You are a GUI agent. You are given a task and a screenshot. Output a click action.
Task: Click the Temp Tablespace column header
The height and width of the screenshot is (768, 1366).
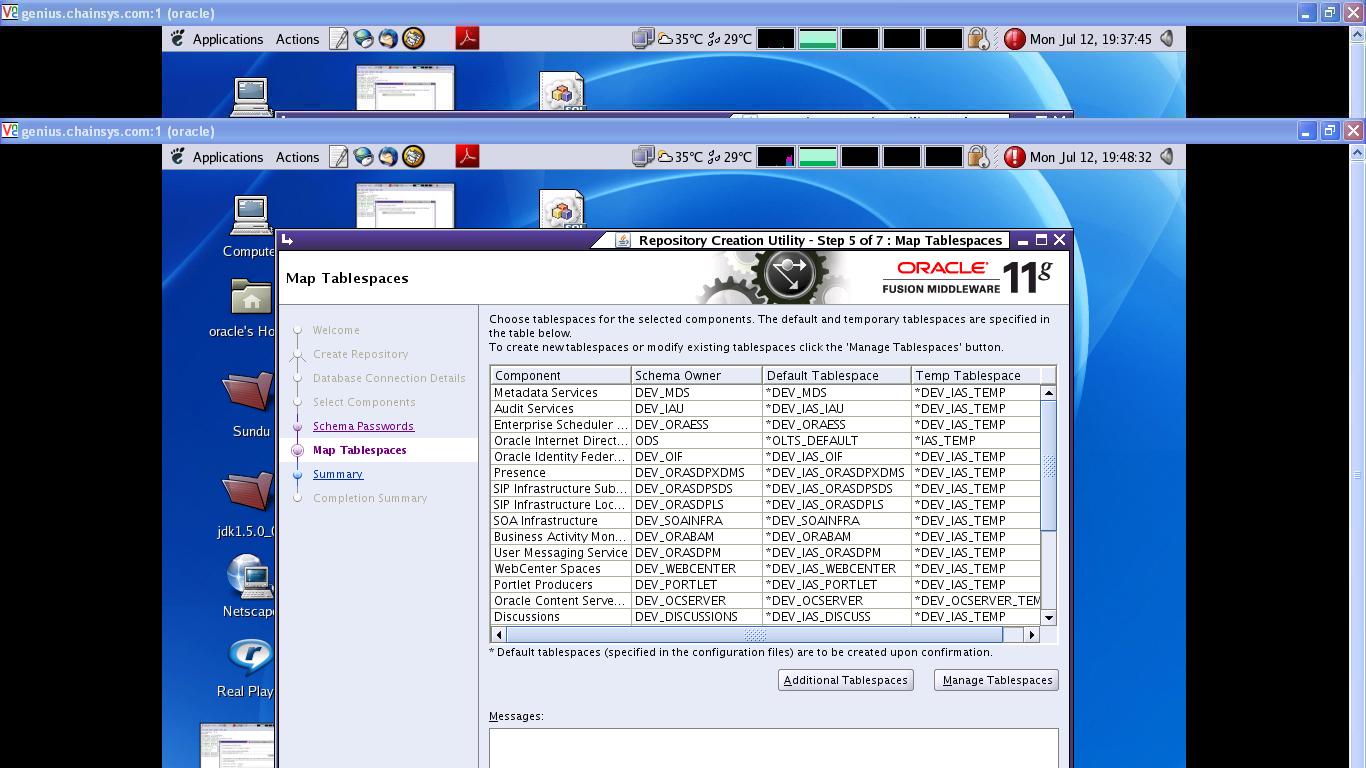(976, 375)
